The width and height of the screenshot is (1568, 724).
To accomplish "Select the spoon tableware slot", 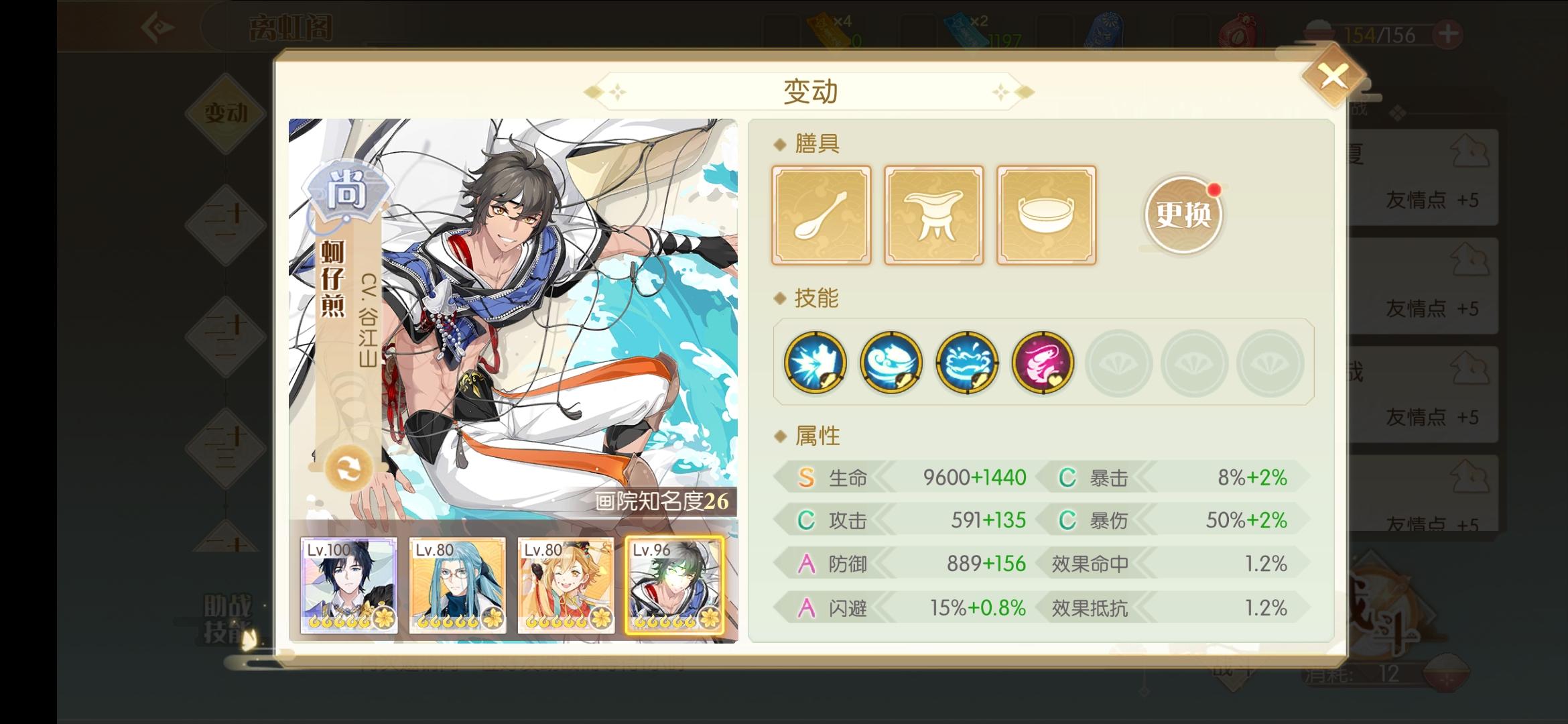I will (822, 215).
